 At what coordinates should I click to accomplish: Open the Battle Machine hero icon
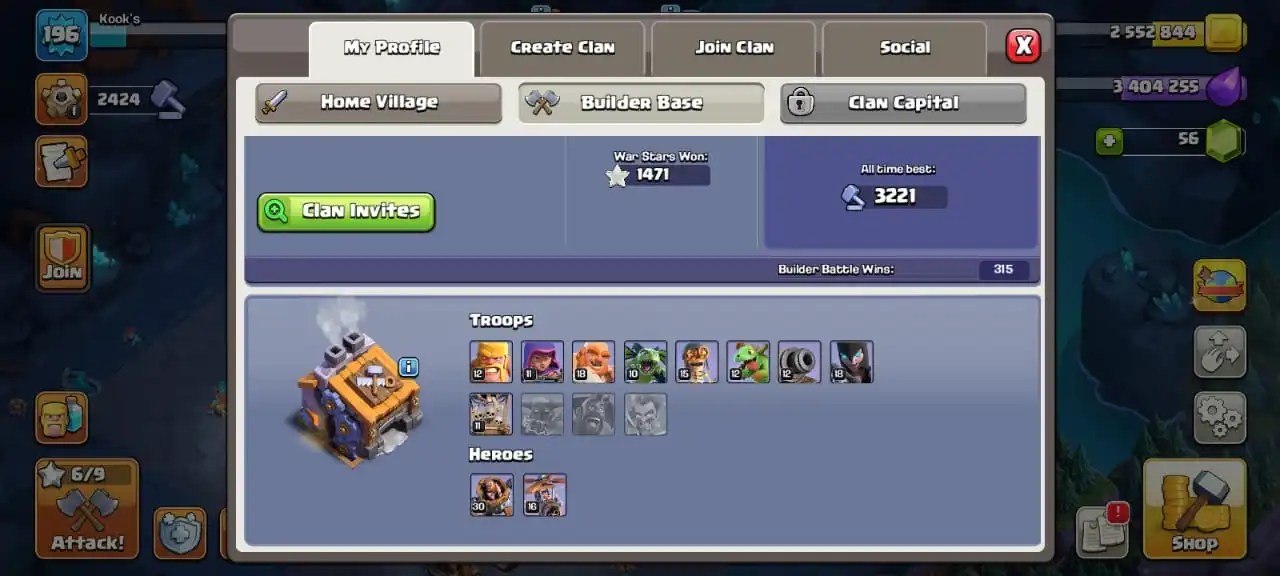(491, 494)
